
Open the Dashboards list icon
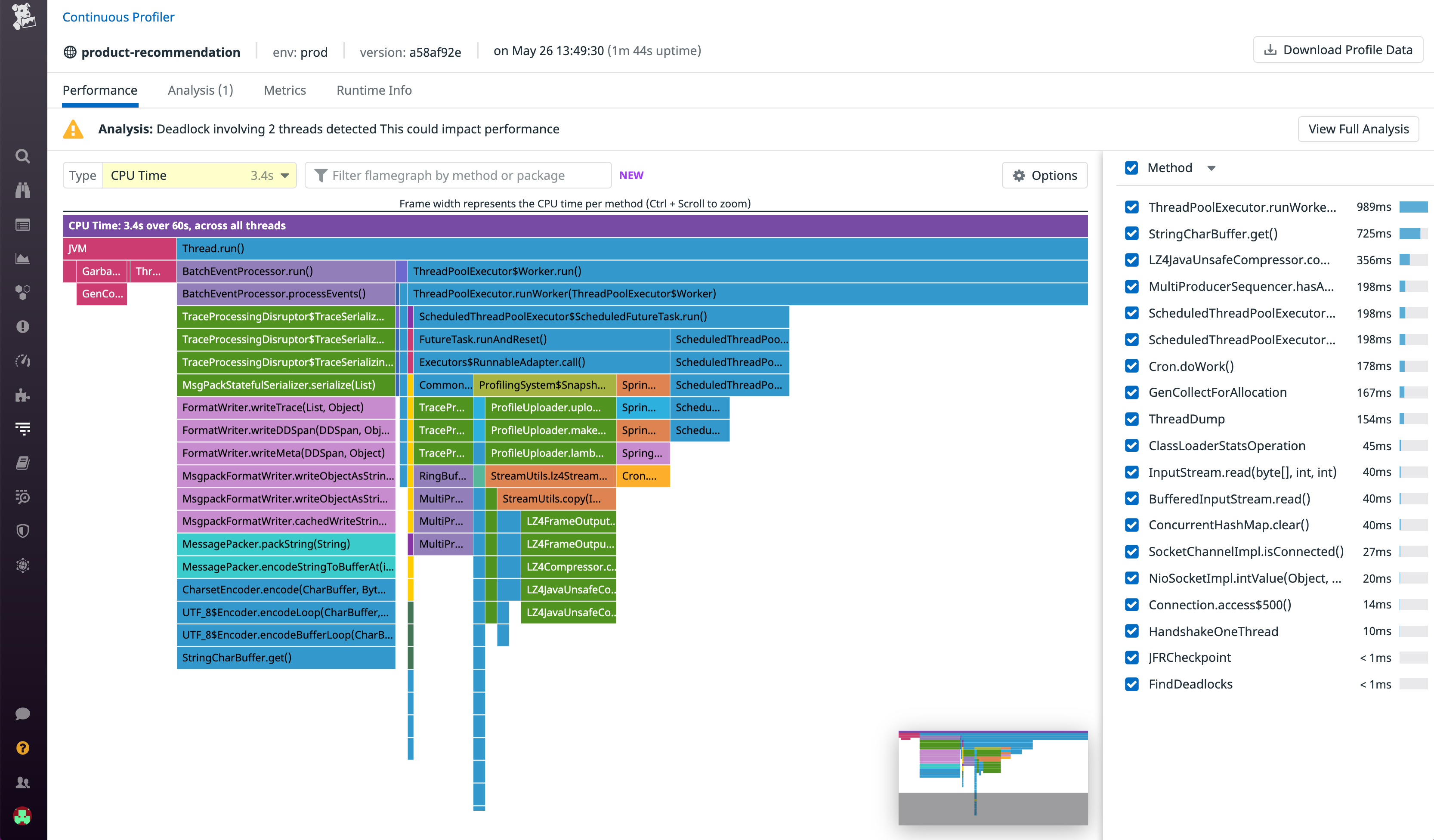[x=23, y=224]
